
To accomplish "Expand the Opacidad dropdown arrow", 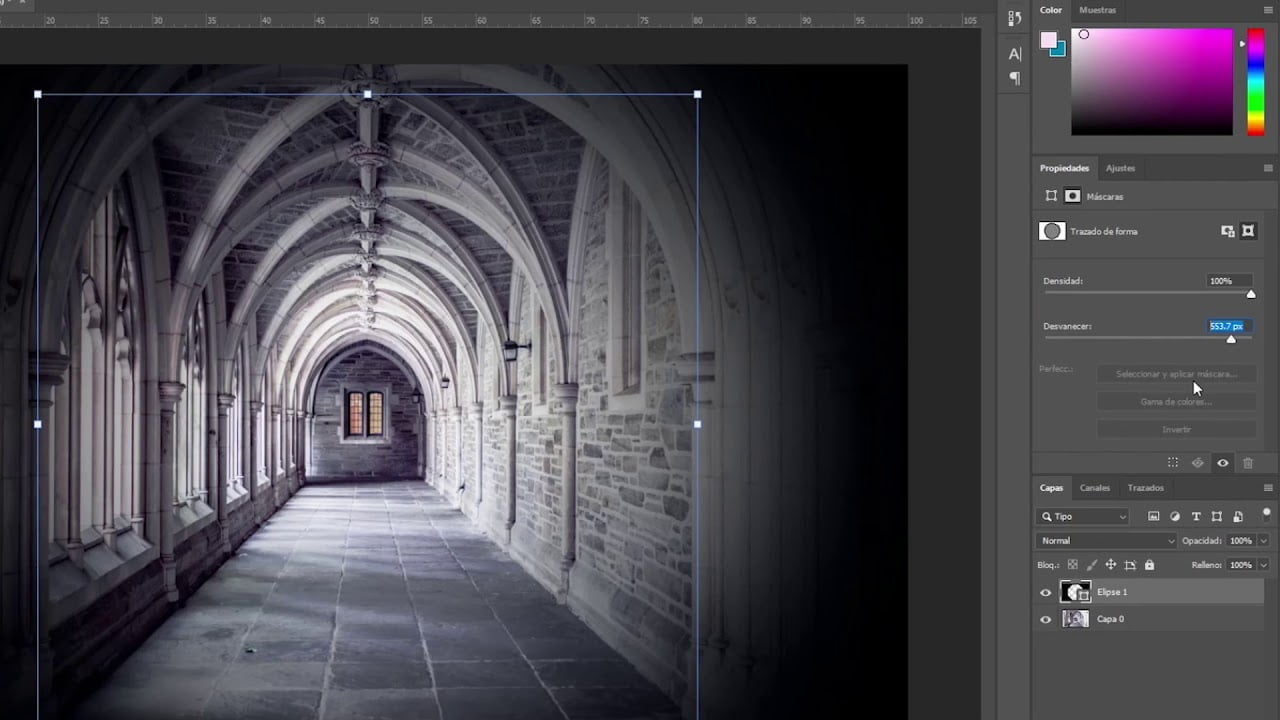I will [1264, 541].
